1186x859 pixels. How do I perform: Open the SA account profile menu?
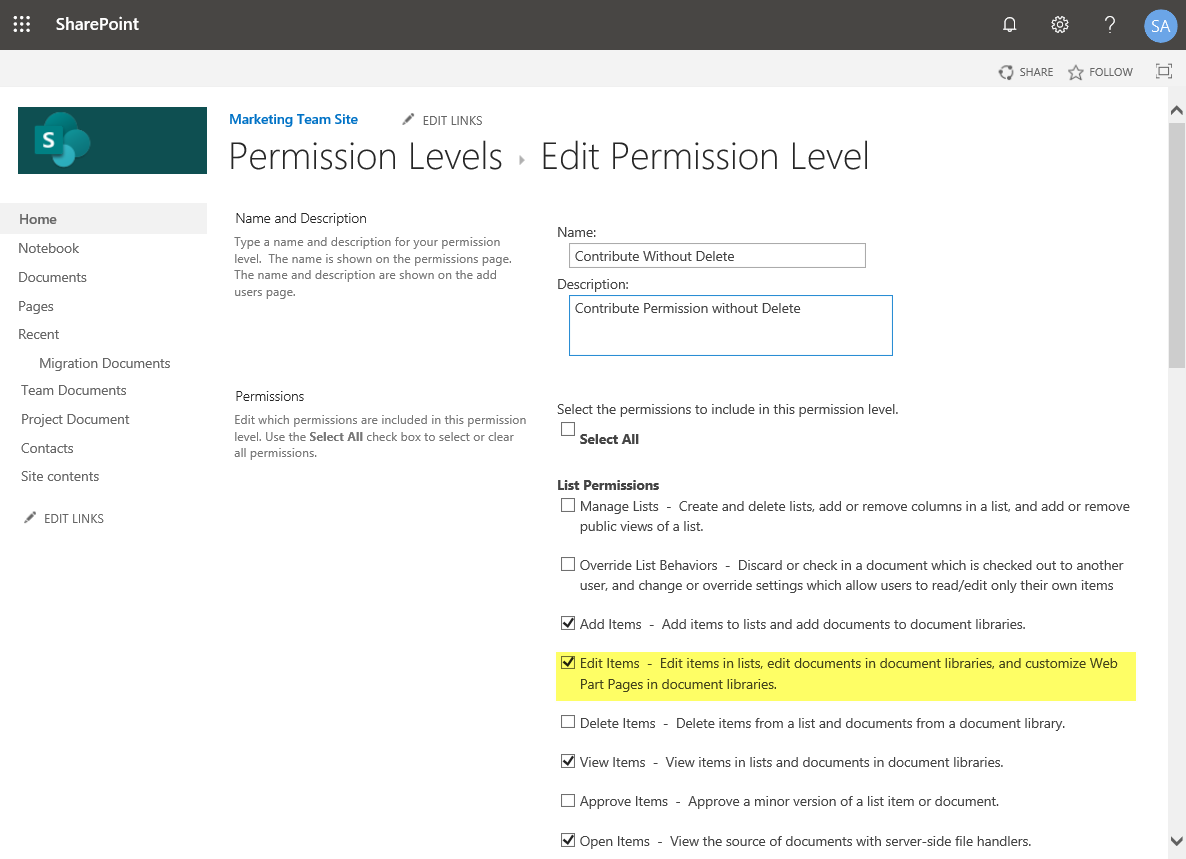click(1160, 26)
